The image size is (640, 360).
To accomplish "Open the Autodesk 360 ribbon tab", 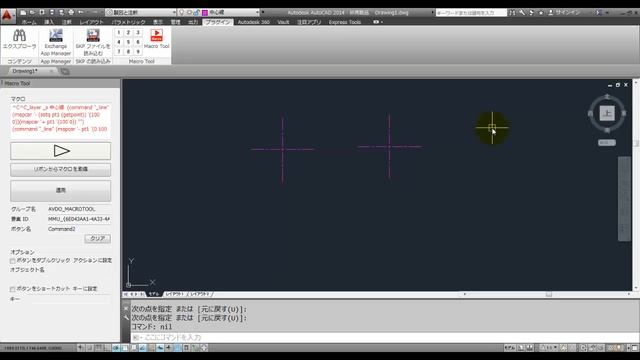I will pyautogui.click(x=253, y=22).
